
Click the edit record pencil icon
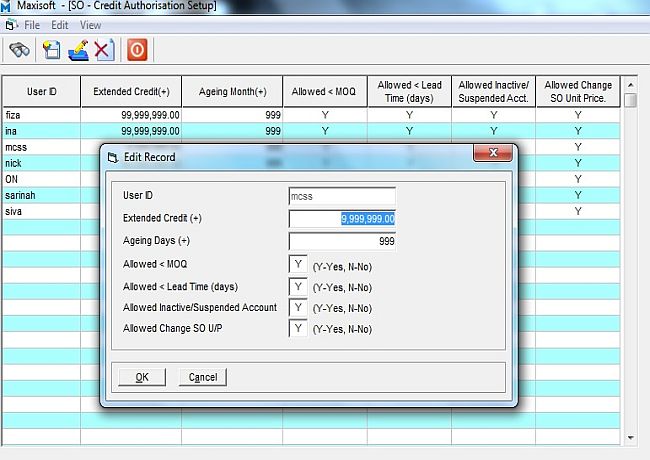click(x=78, y=49)
